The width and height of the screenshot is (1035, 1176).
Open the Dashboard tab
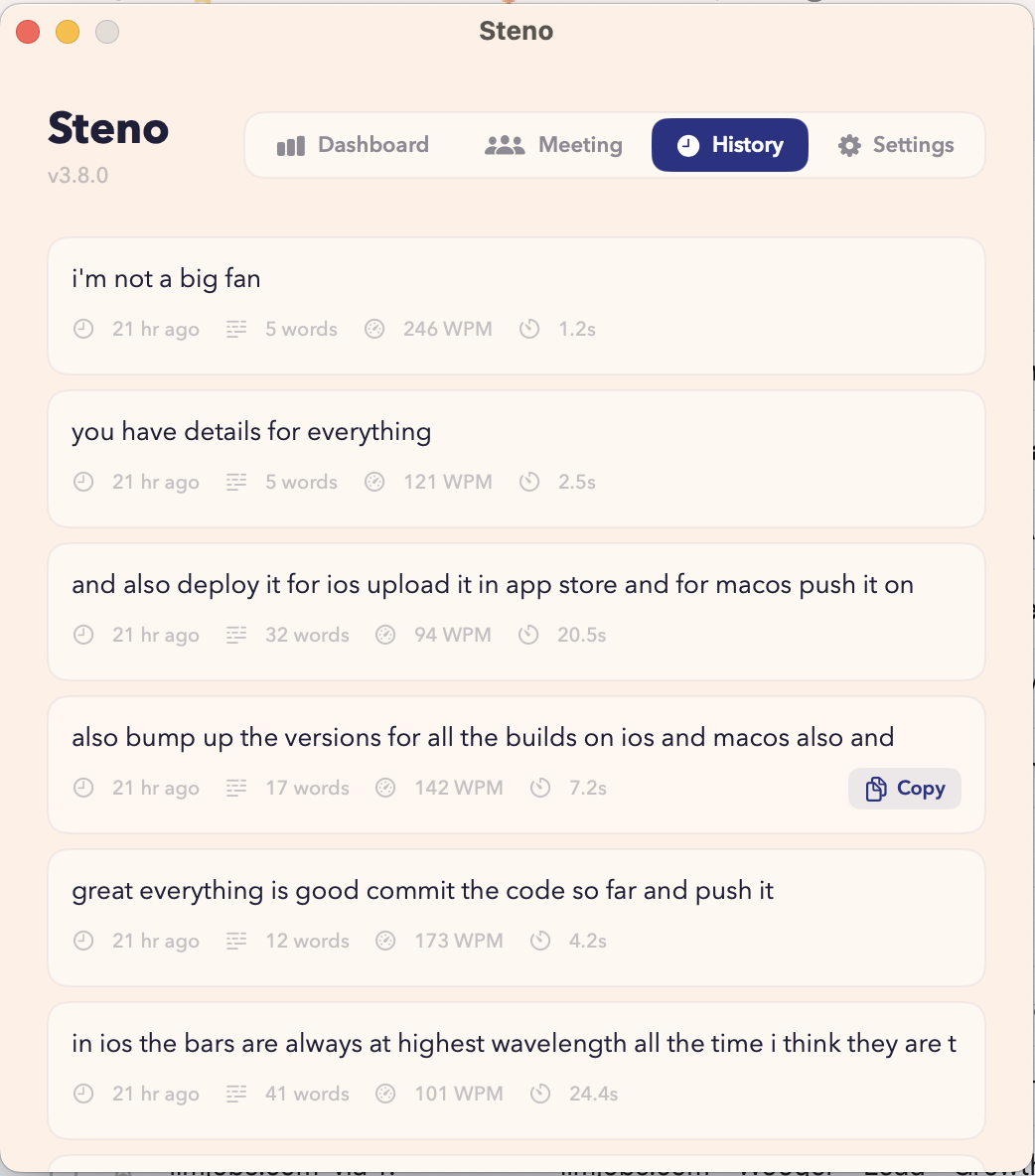353,145
